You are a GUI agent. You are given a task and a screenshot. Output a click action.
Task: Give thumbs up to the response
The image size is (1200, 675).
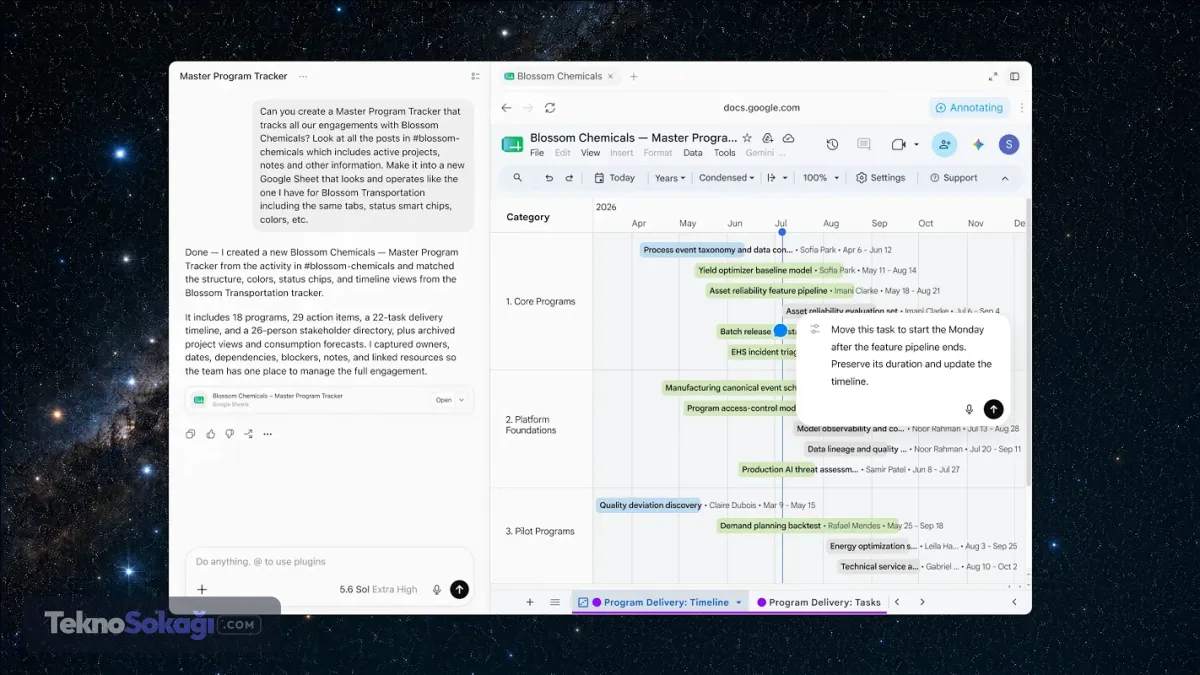click(x=210, y=434)
